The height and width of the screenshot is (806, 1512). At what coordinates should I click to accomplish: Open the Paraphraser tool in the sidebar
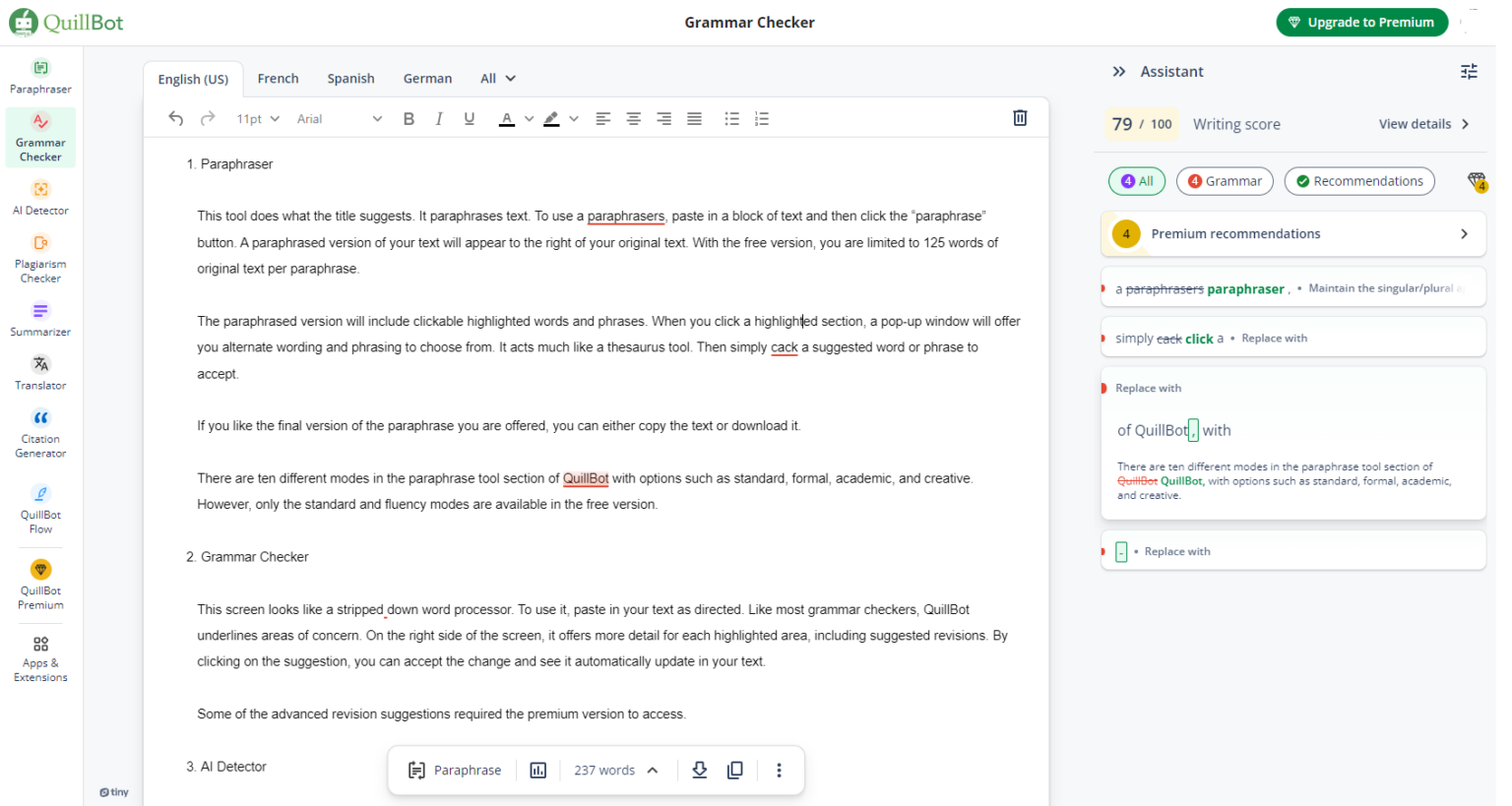40,77
